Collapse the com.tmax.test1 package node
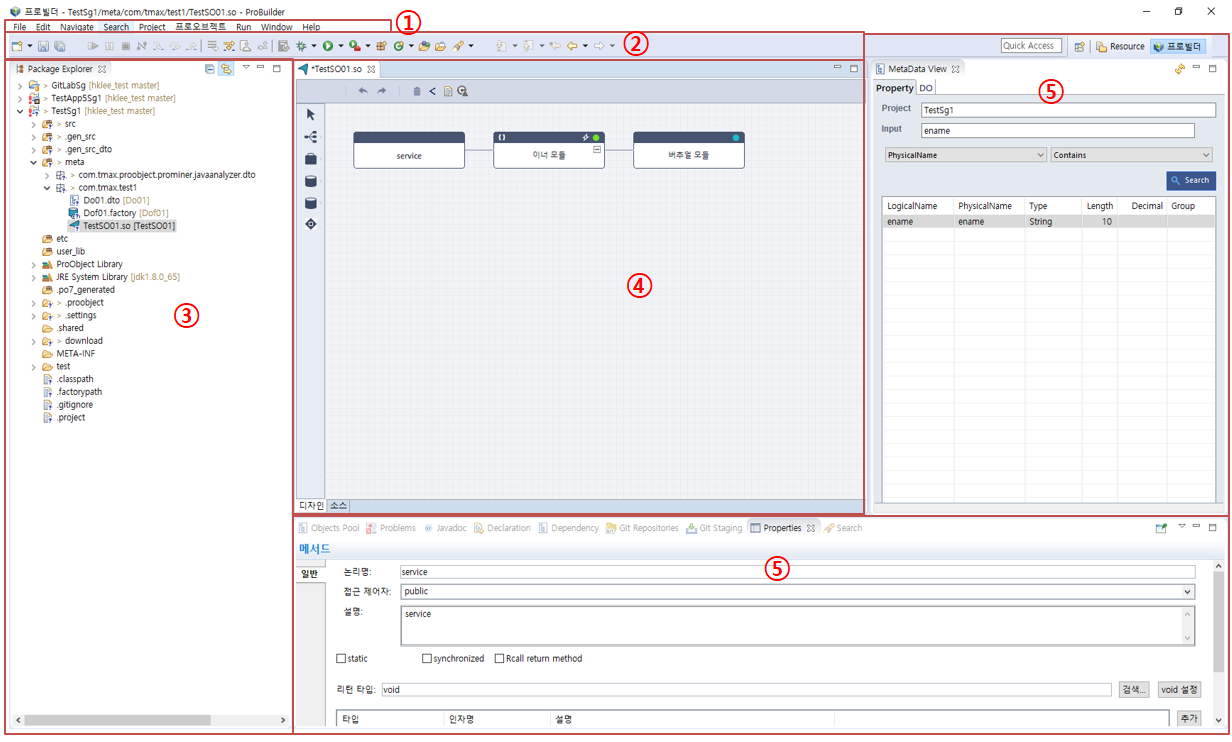 click(47, 187)
